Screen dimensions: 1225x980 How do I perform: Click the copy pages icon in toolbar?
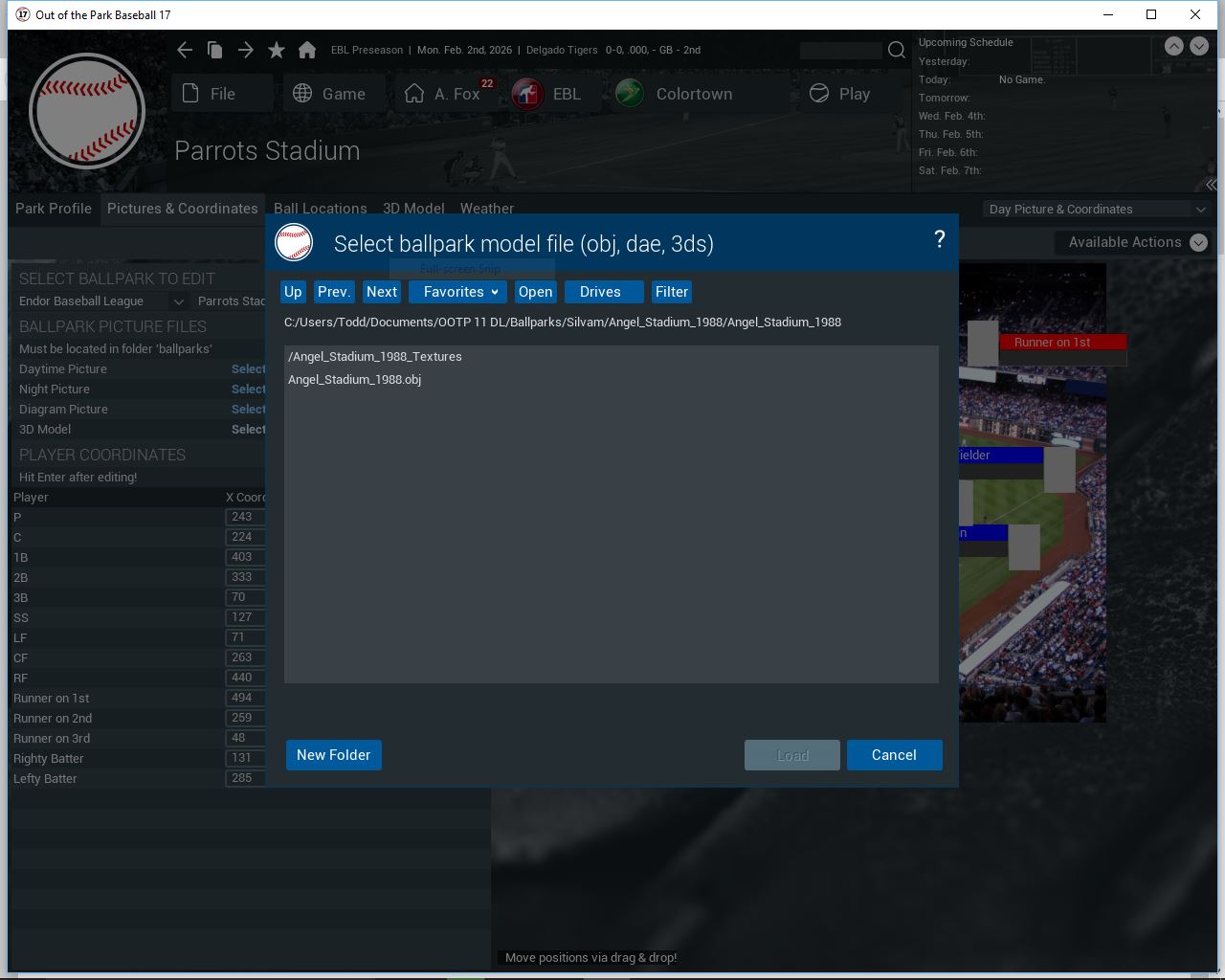tap(215, 50)
